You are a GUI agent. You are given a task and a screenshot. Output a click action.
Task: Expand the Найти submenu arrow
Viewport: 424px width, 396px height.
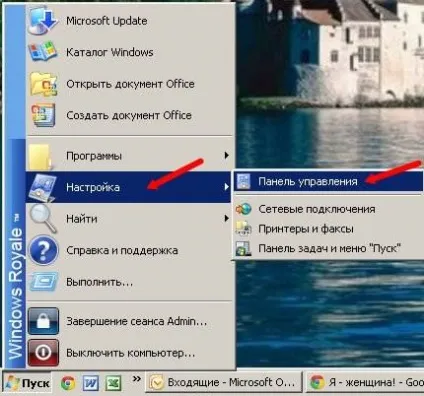pos(227,218)
